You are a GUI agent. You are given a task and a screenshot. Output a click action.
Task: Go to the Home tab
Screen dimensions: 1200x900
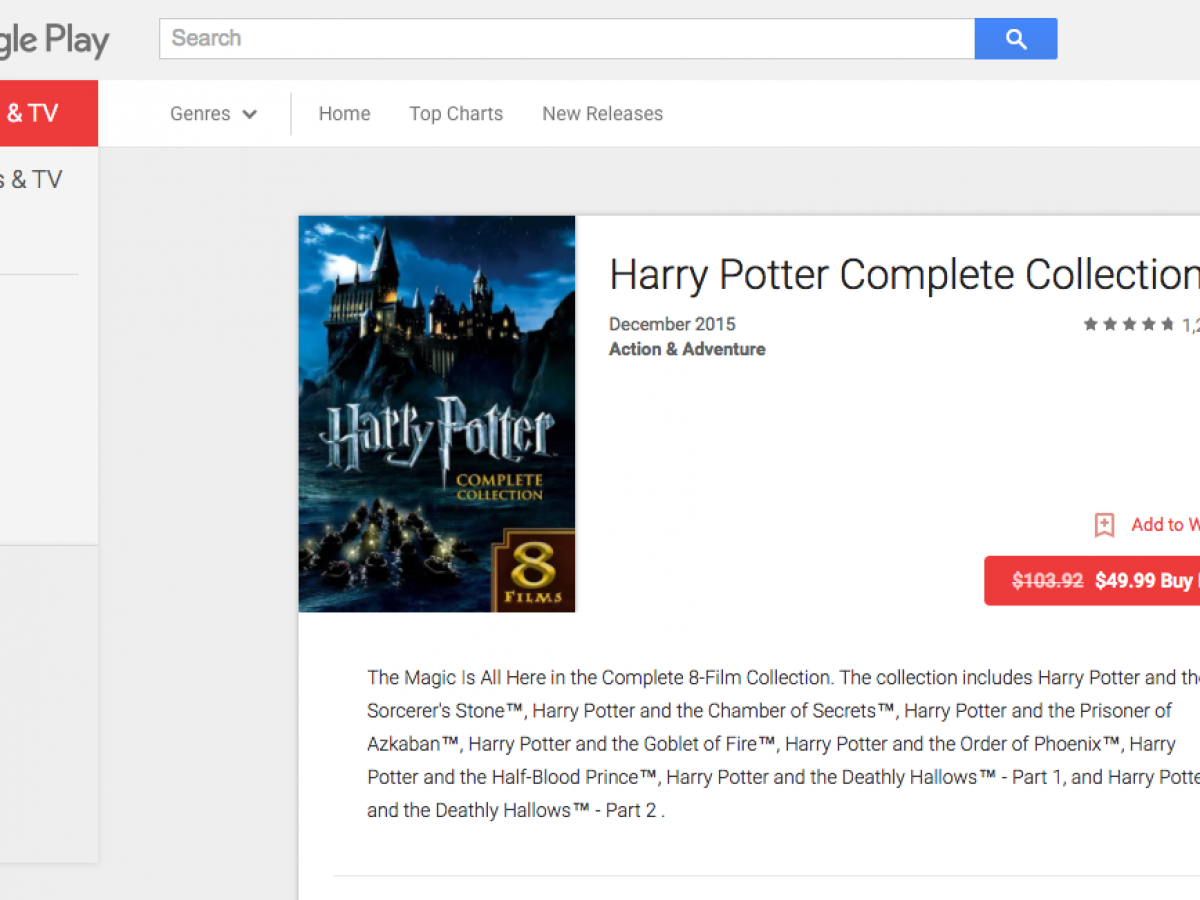[x=344, y=114]
